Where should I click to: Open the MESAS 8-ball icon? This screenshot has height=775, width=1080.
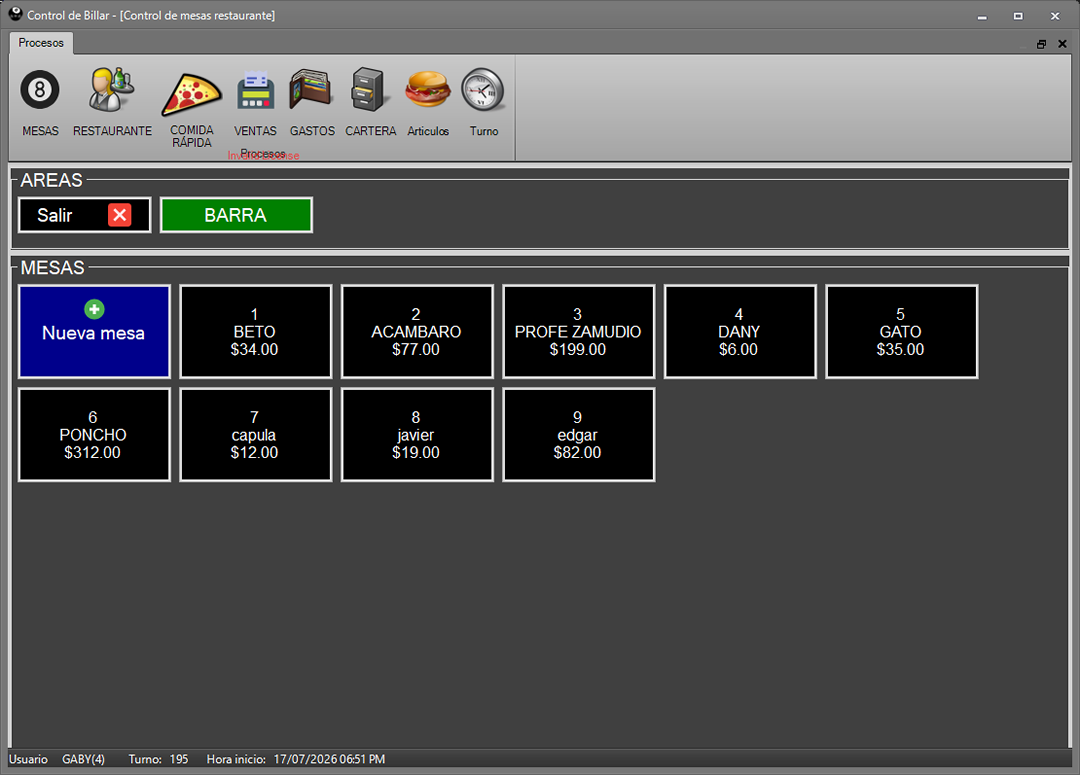click(40, 90)
